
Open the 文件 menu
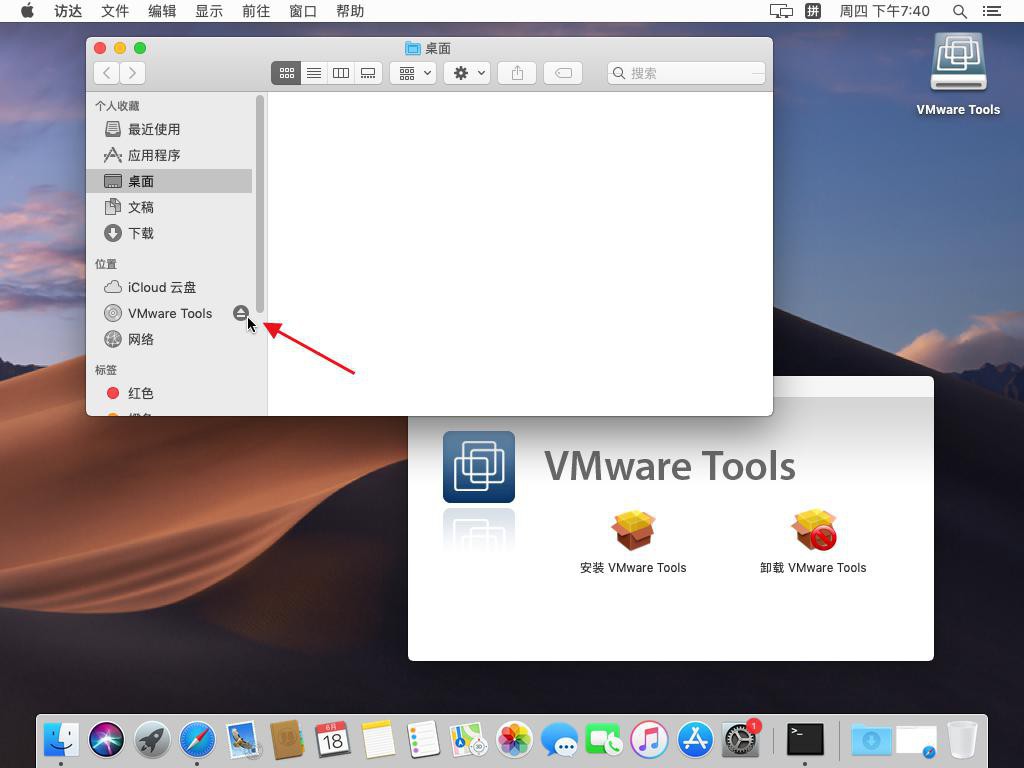tap(115, 11)
